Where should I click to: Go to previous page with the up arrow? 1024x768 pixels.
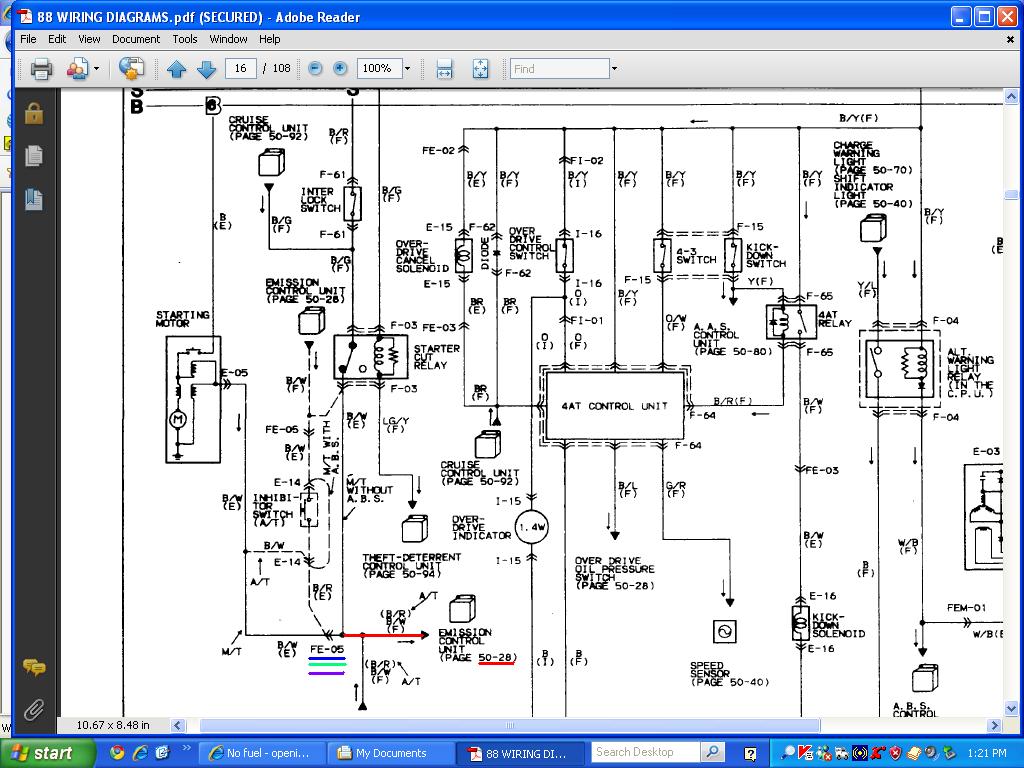pos(176,69)
